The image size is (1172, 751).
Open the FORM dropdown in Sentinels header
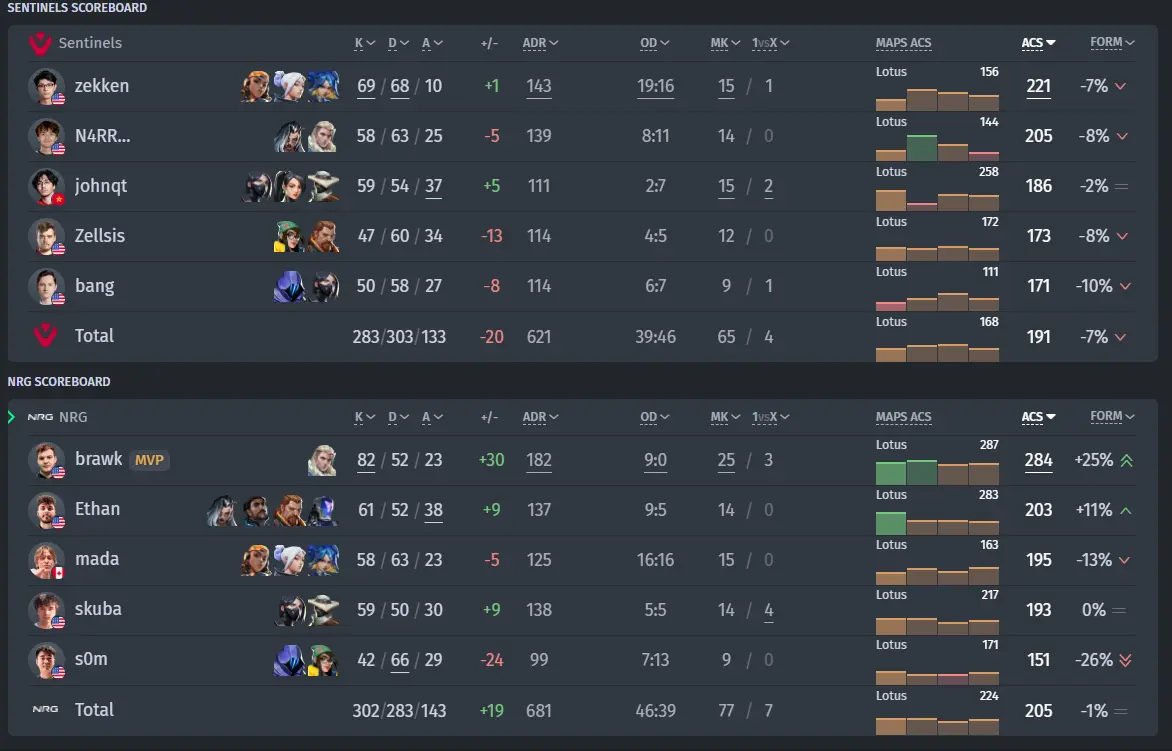(x=1112, y=43)
